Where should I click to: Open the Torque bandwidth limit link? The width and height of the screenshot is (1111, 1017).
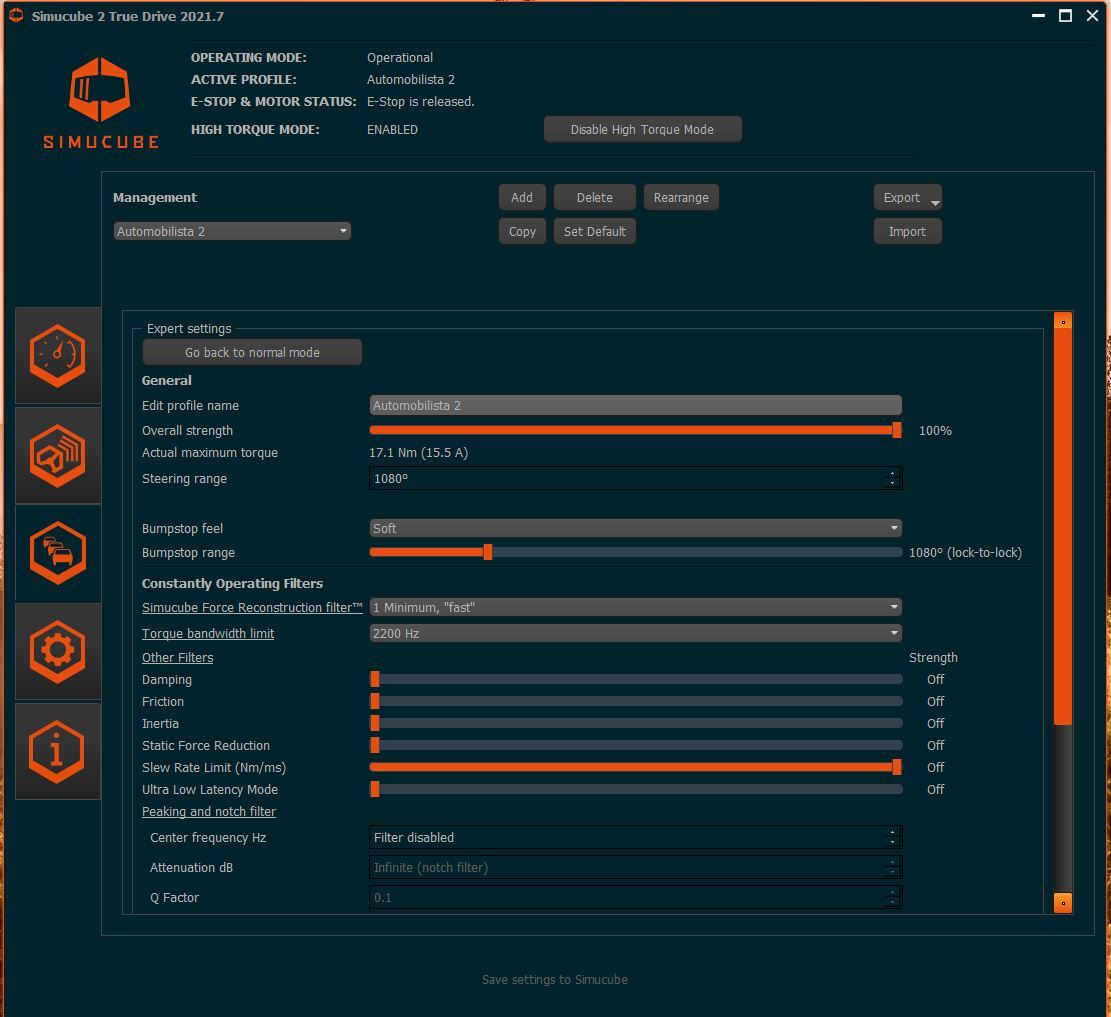(x=208, y=634)
